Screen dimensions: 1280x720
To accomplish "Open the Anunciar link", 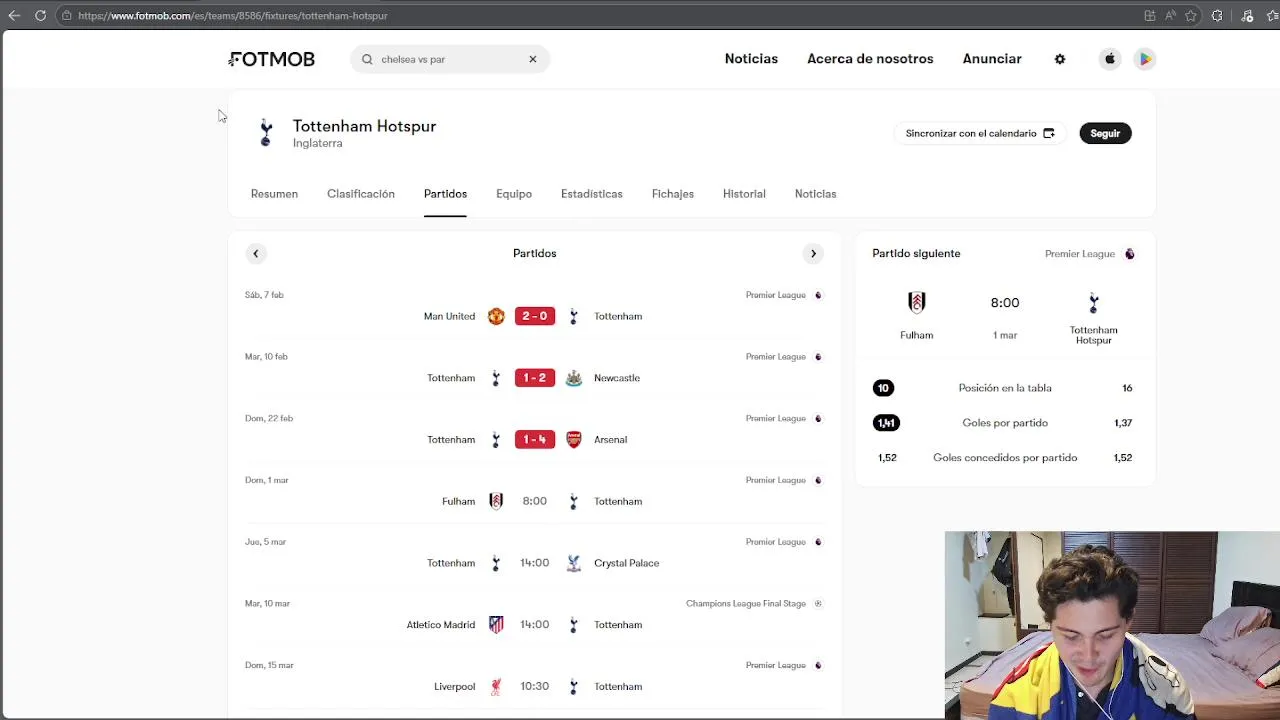I will tap(992, 59).
